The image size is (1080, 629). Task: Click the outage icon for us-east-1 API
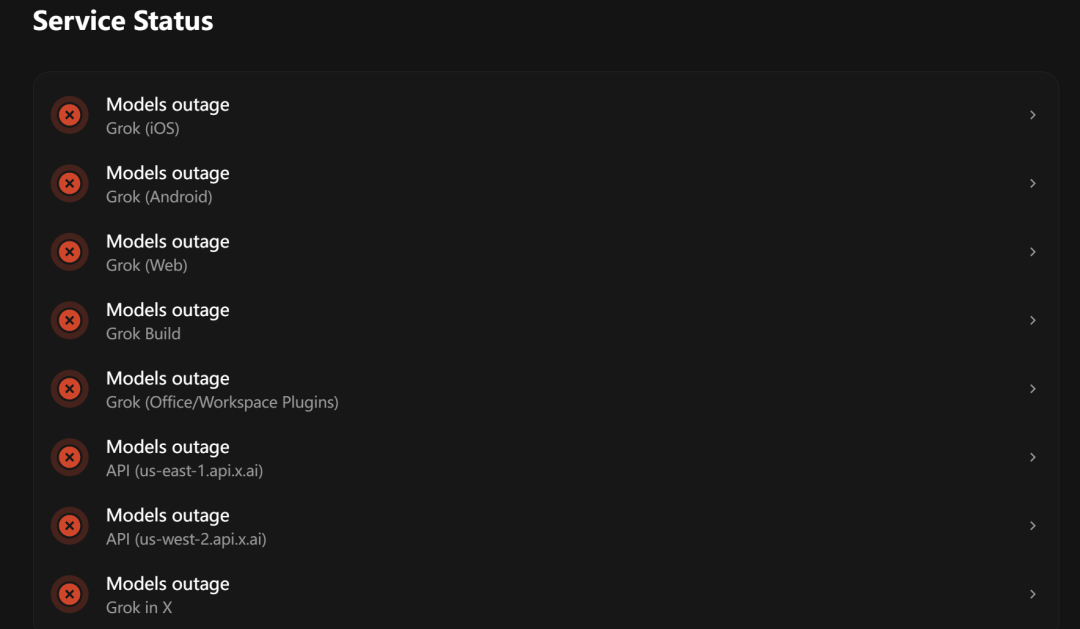click(x=70, y=457)
